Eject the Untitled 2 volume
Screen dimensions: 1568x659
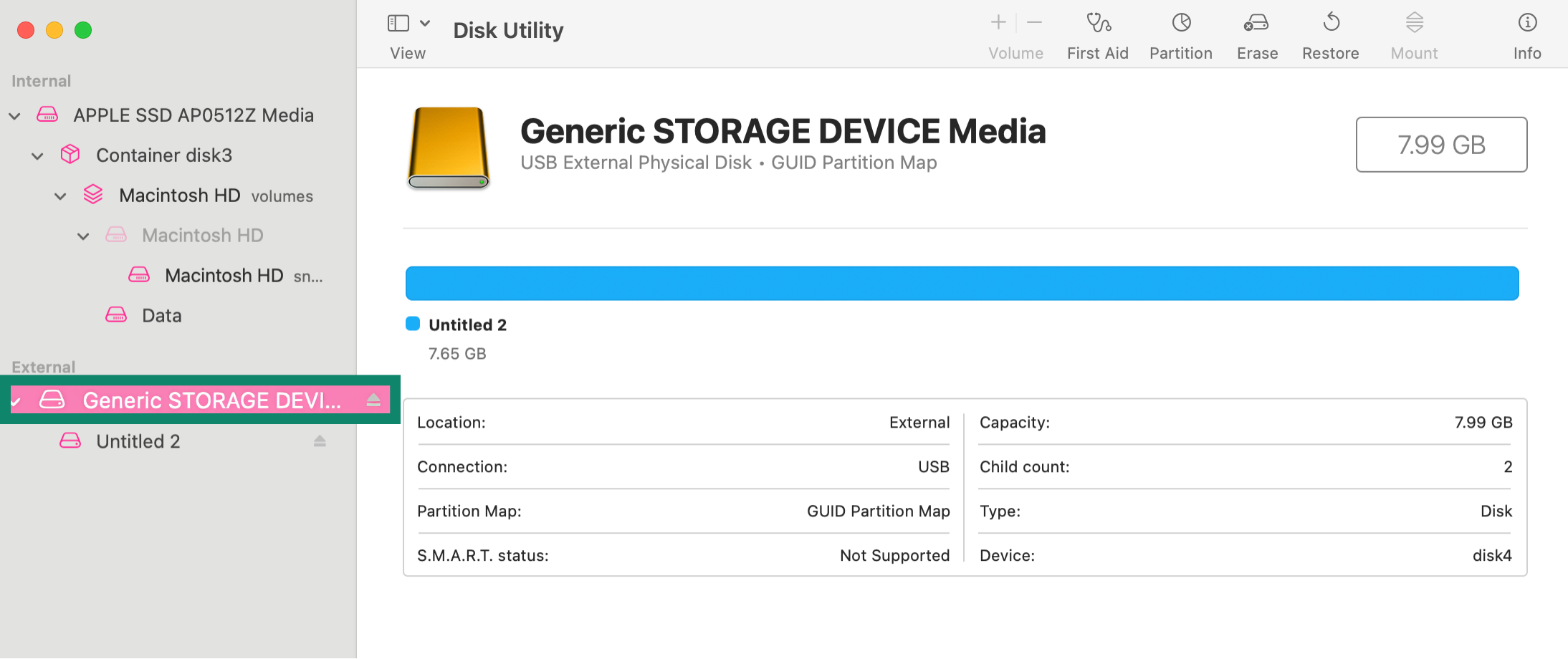(x=320, y=441)
